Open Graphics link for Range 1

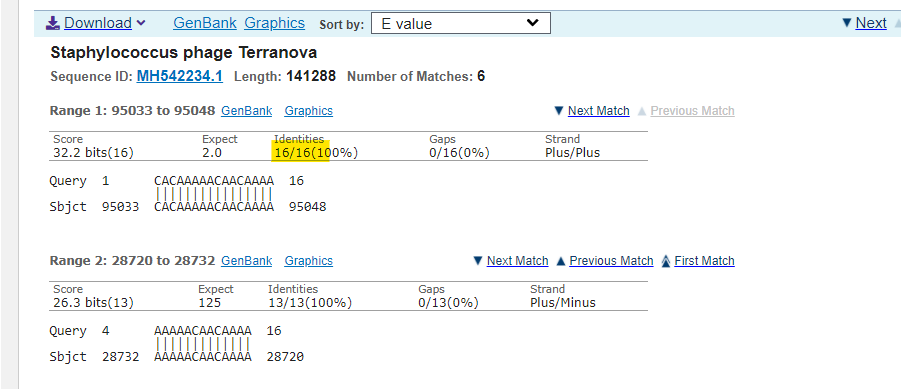click(x=309, y=111)
